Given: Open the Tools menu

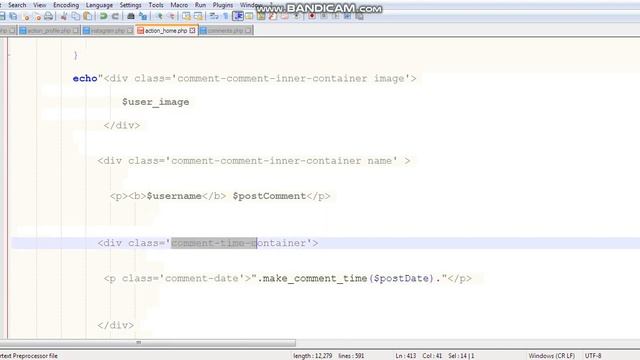Looking at the screenshot, I should [156, 5].
